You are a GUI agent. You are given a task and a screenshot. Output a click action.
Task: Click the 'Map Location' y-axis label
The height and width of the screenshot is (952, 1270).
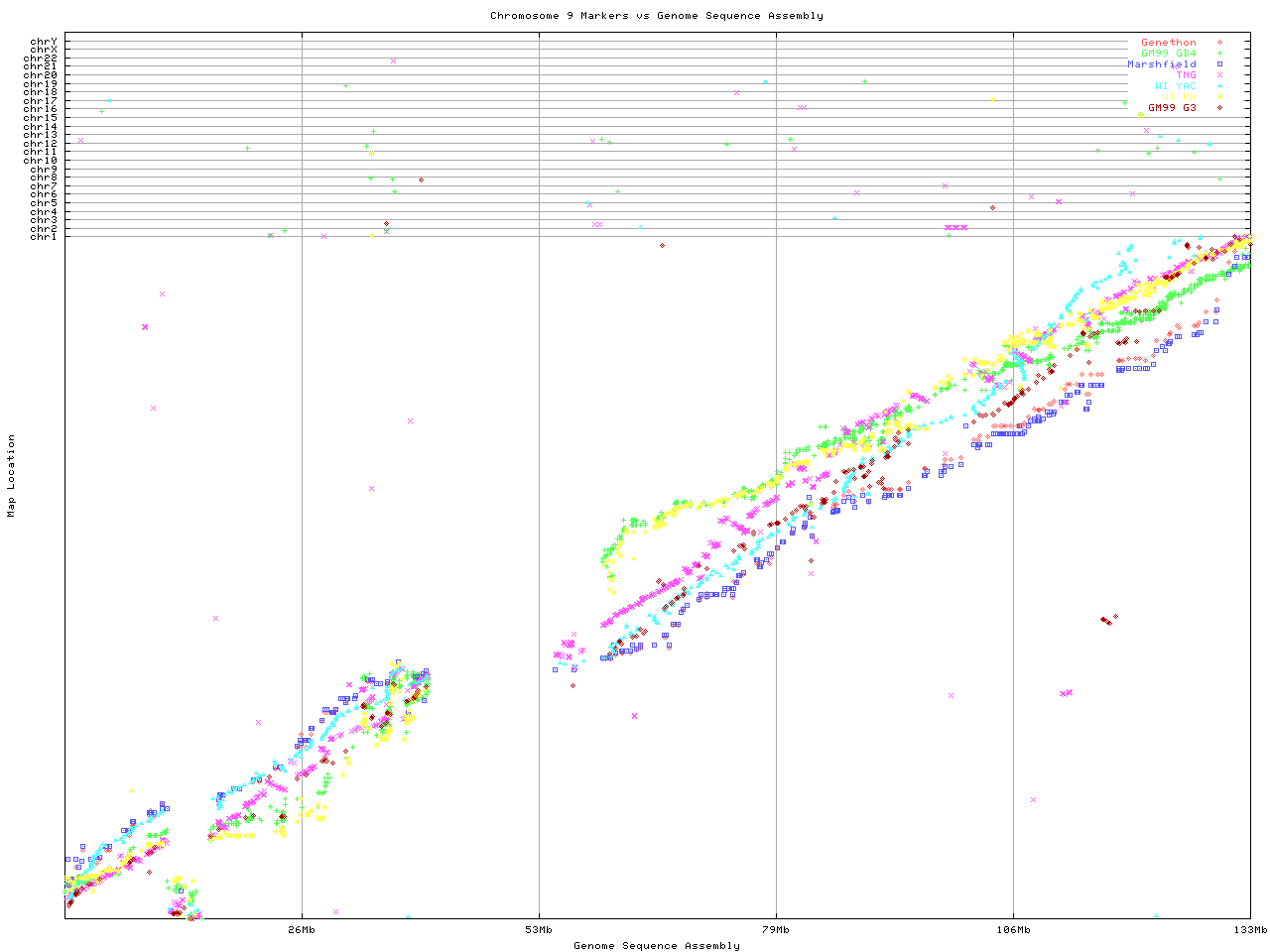12,476
